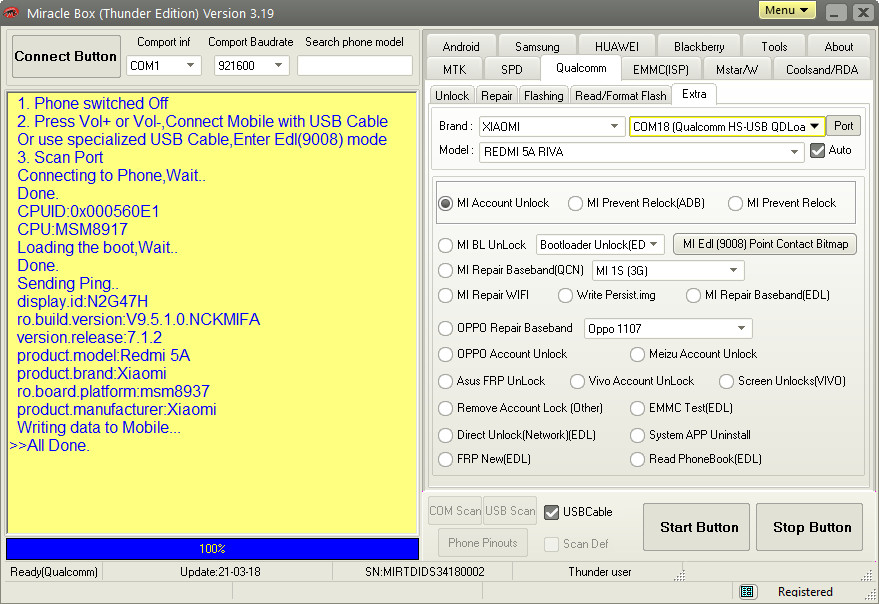The width and height of the screenshot is (879, 604).
Task: Click the 100% progress bar
Action: click(212, 549)
